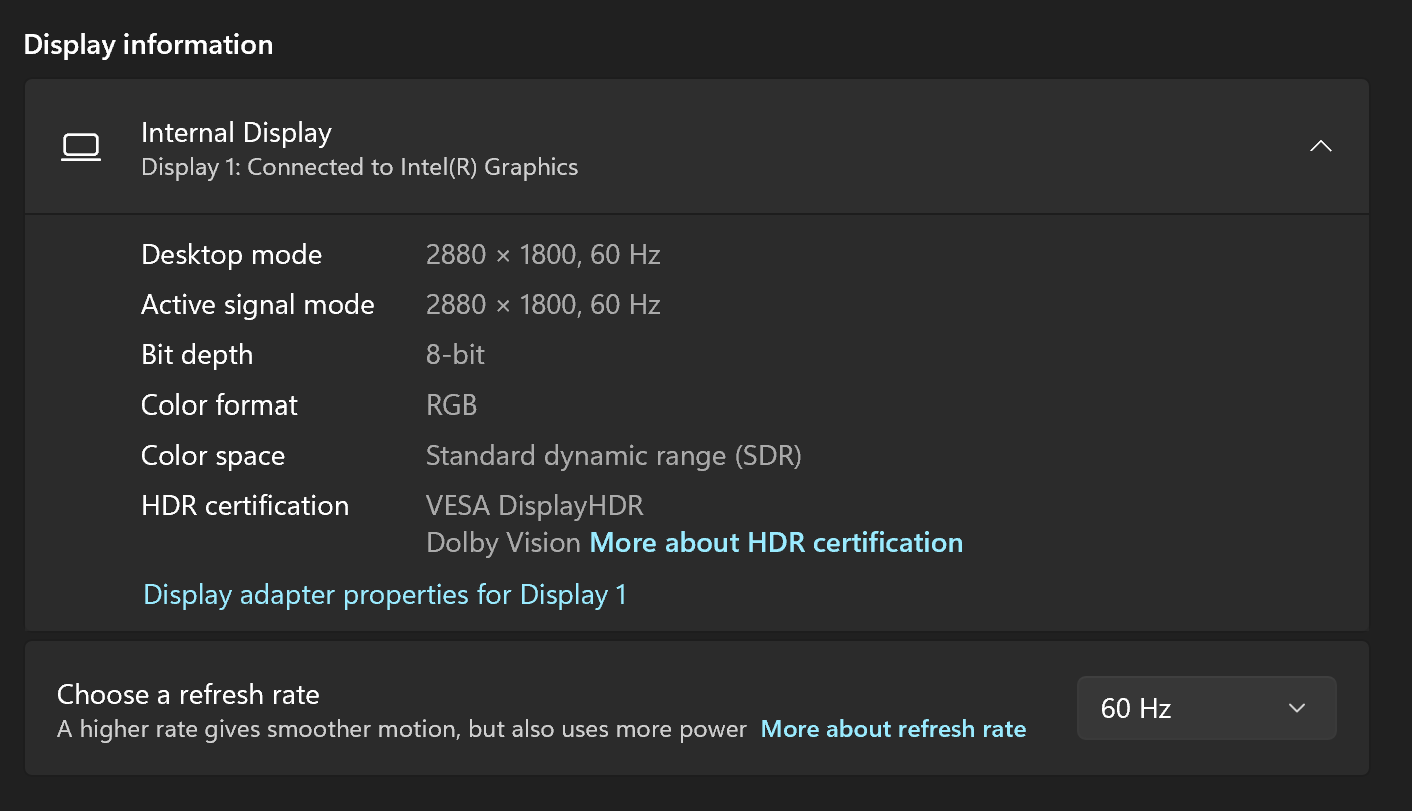Collapse the Internal Display section chevron
The width and height of the screenshot is (1412, 812).
[1320, 147]
